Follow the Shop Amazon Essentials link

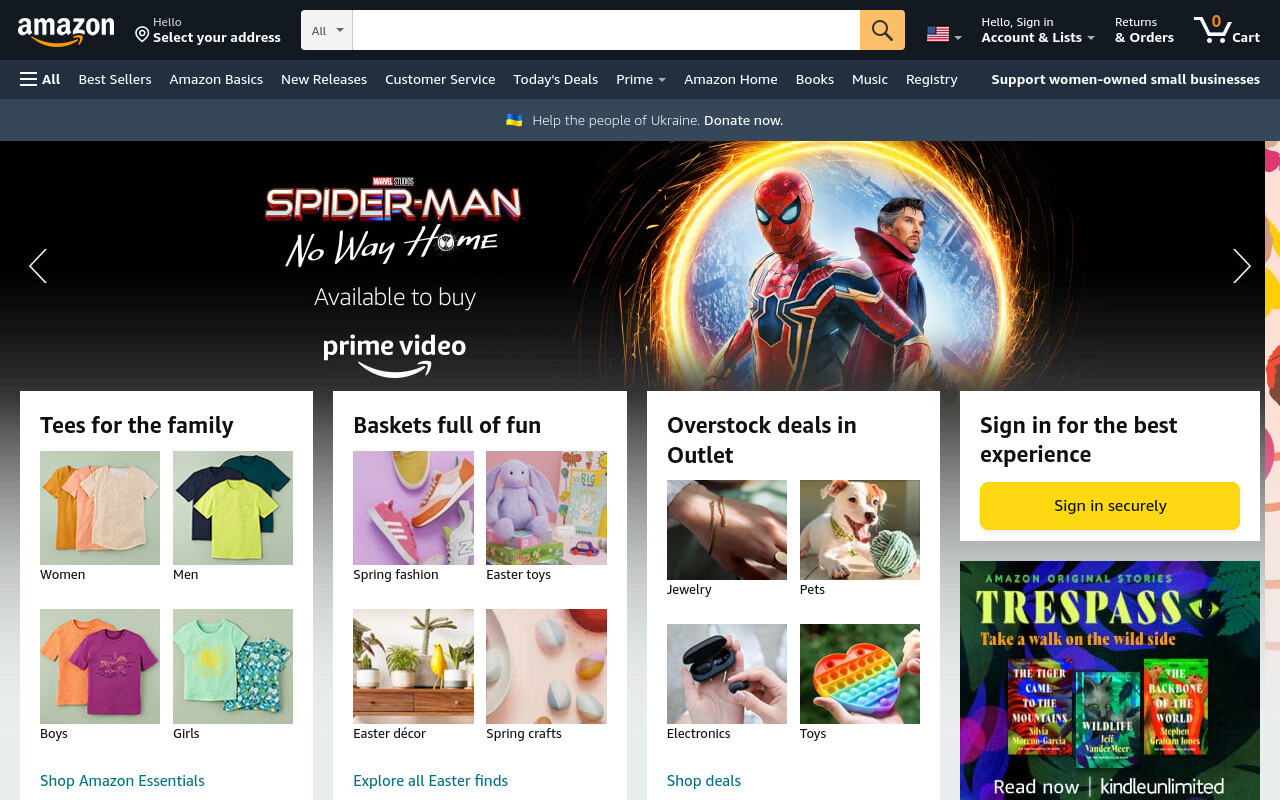point(122,780)
